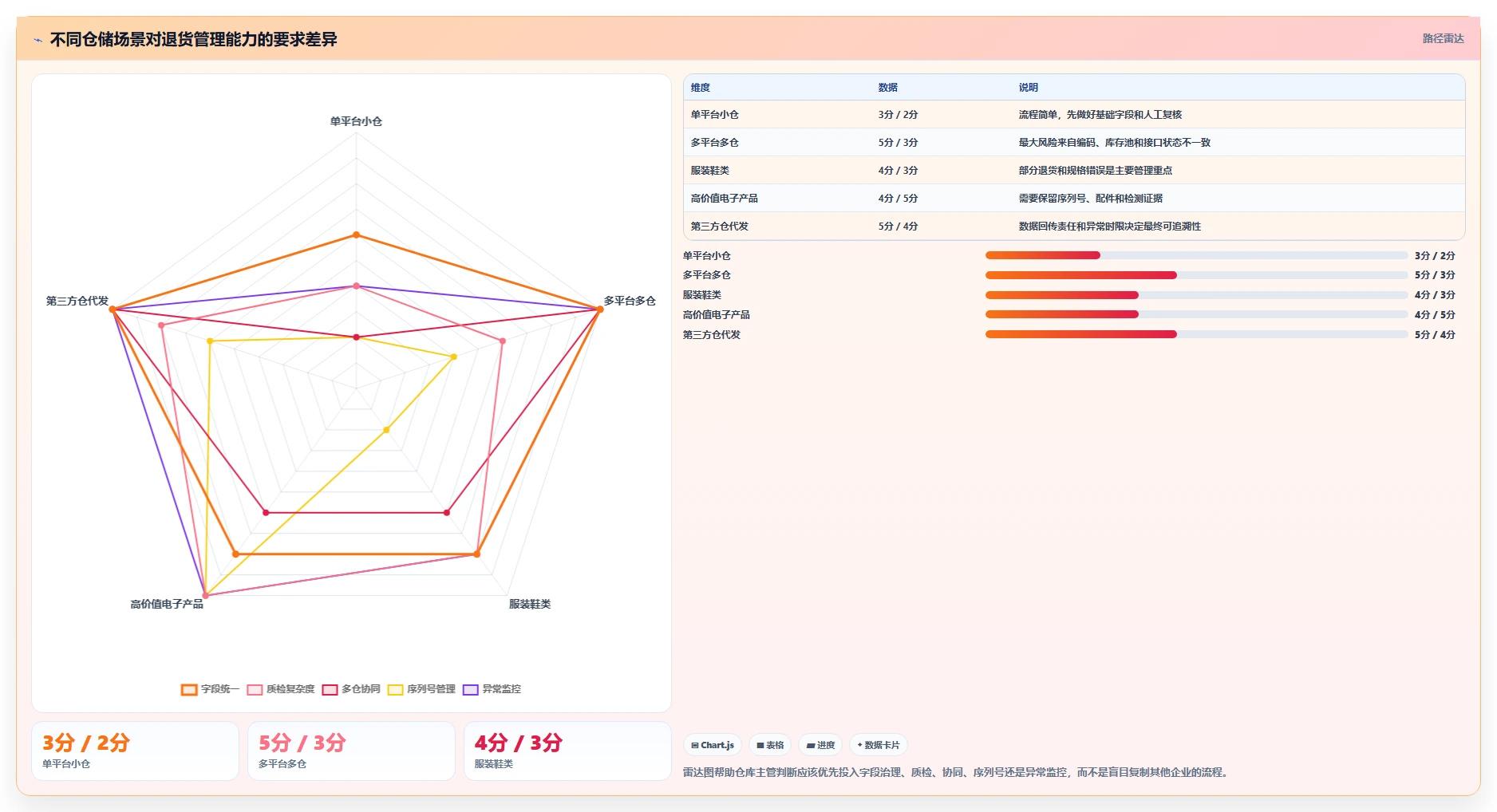Select the 数据卡片 chip
The height and width of the screenshot is (812, 1497).
click(879, 745)
